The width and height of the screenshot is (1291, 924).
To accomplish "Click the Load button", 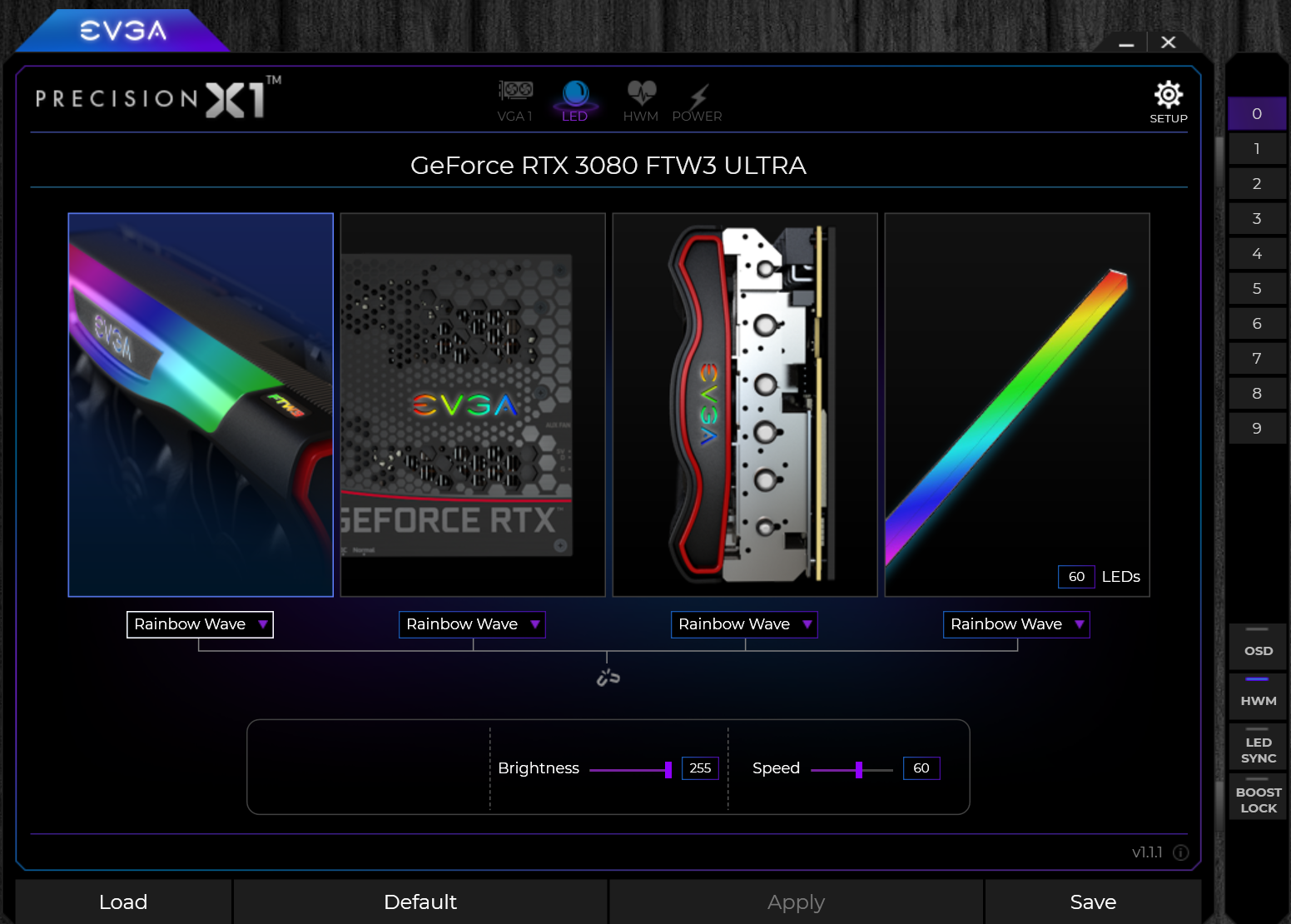I will (x=123, y=902).
